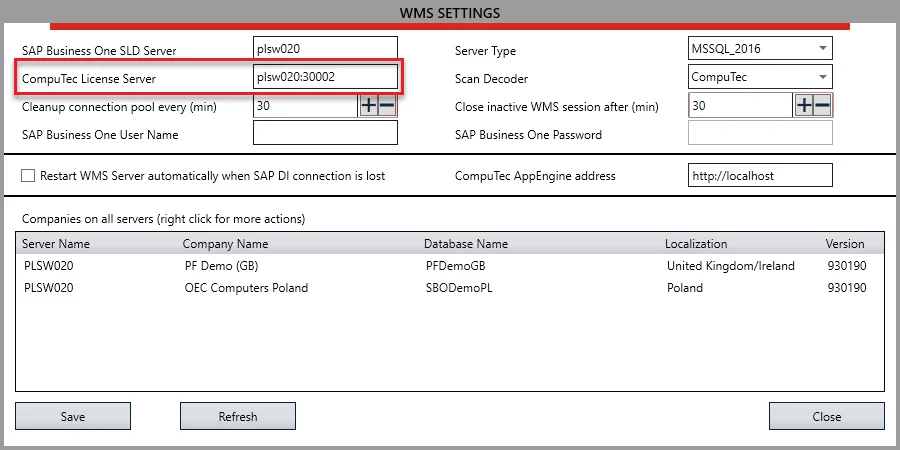
Task: Sort by the Company Name column header
Action: click(225, 243)
